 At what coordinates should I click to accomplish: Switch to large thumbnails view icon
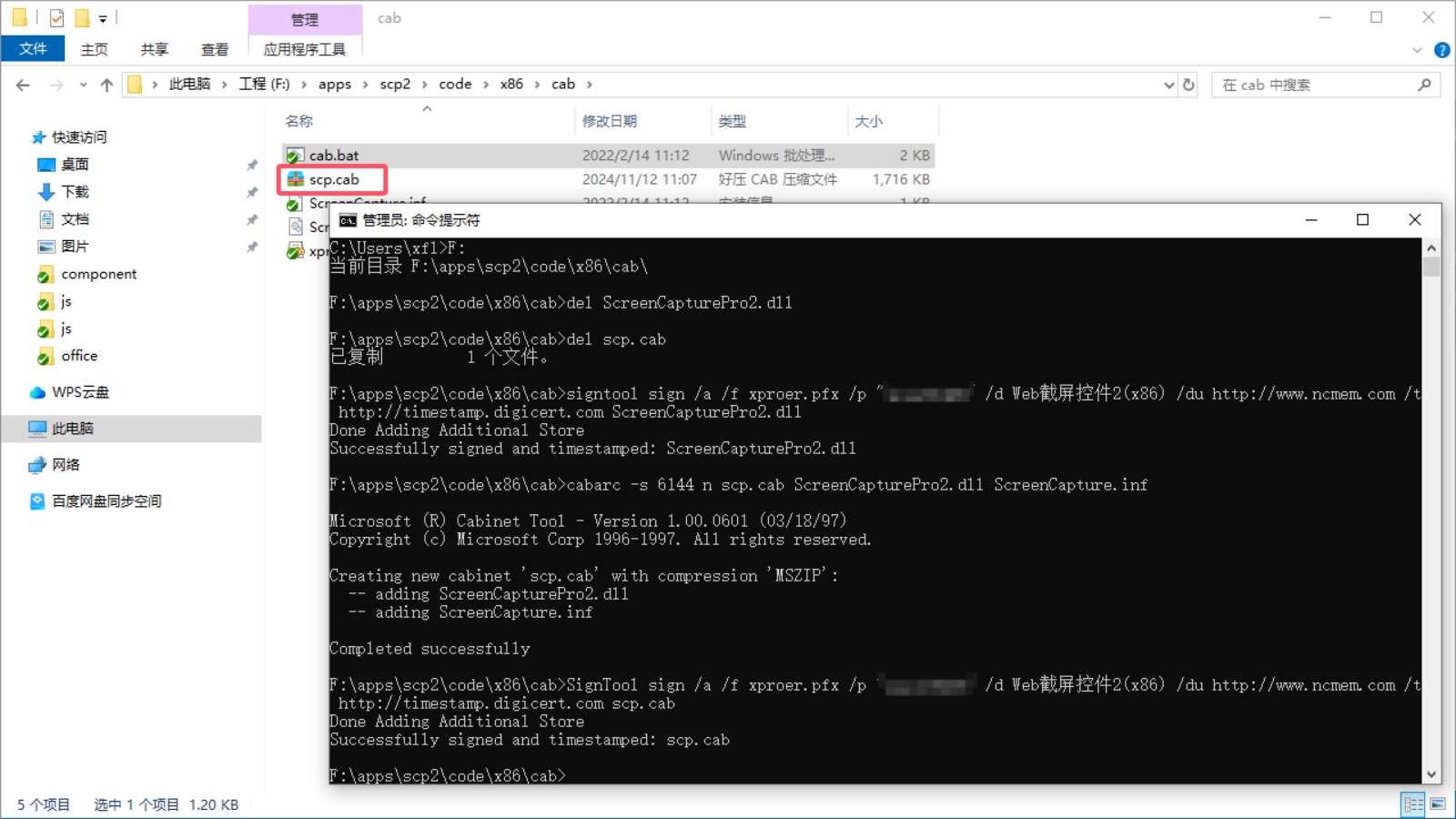1438,804
